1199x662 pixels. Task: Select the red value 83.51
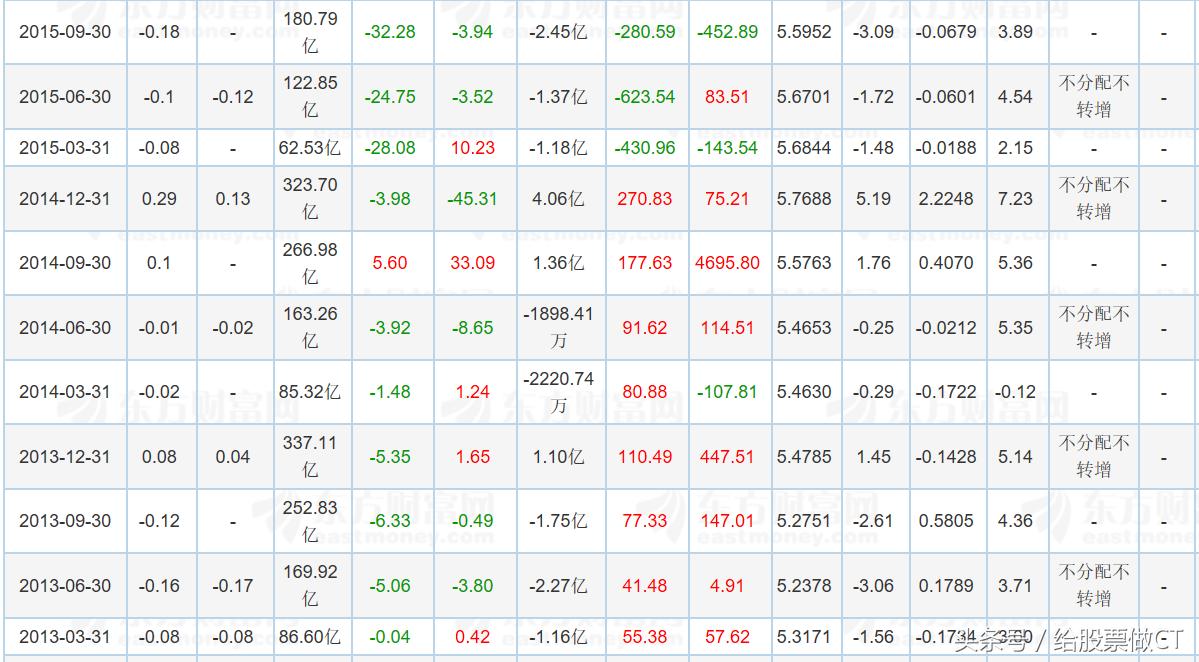click(727, 97)
